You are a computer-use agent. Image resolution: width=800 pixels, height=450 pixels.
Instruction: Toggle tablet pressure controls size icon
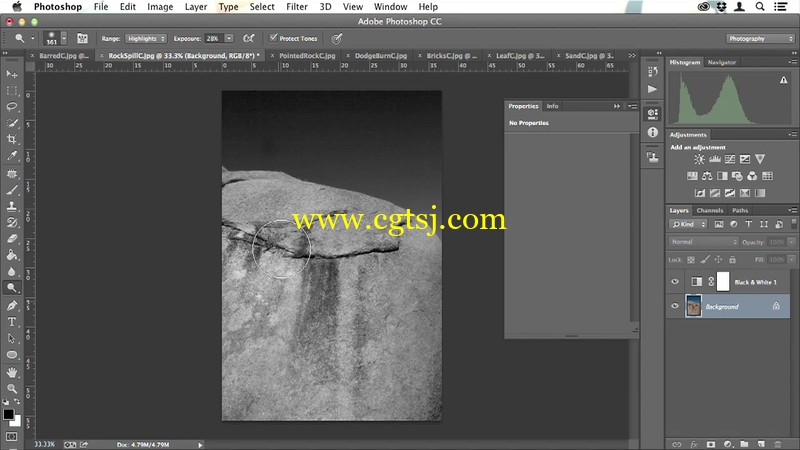point(337,38)
